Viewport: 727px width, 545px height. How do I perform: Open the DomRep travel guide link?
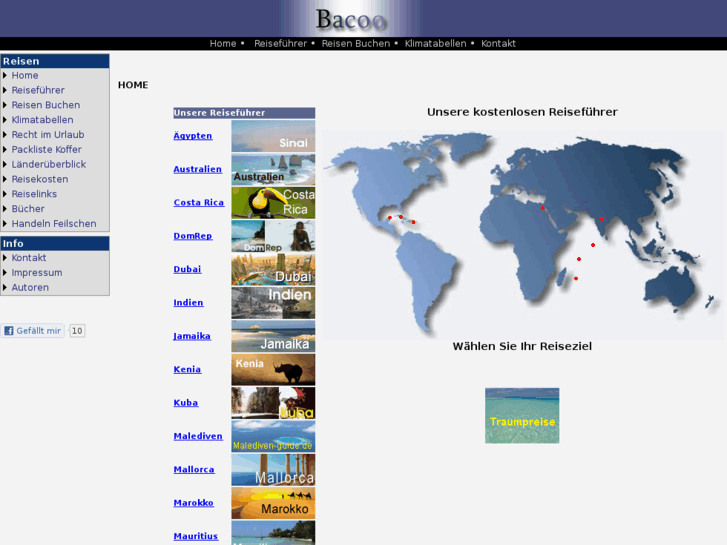coord(193,236)
